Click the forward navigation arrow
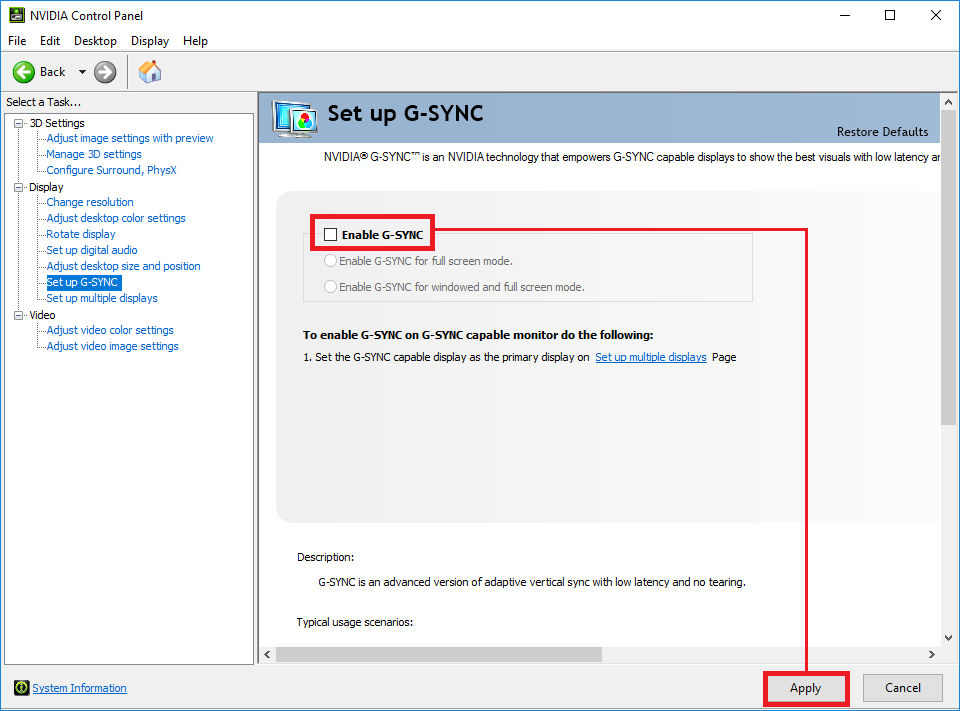The image size is (960, 711). click(x=104, y=71)
